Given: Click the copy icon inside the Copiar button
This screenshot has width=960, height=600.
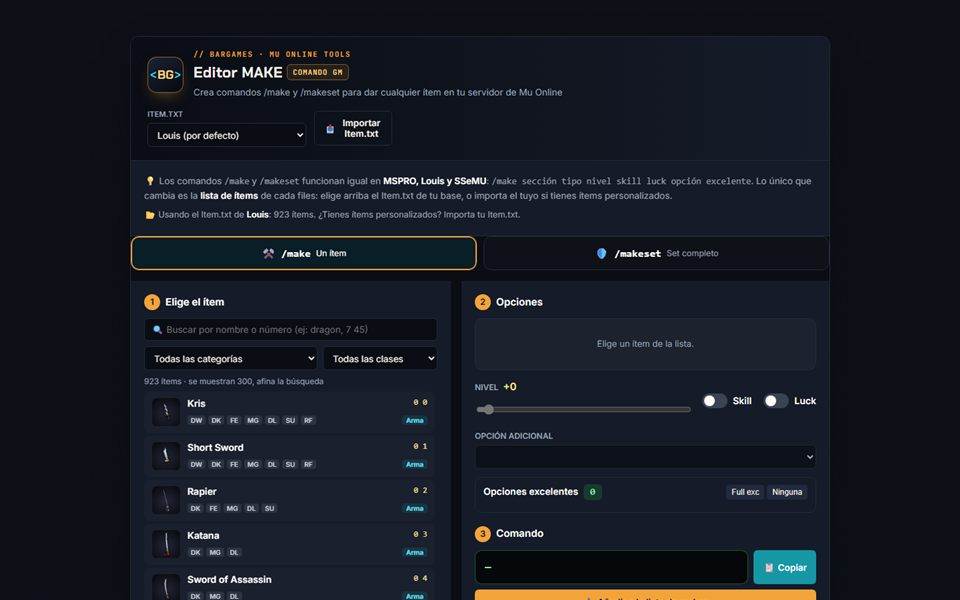Looking at the screenshot, I should [x=769, y=568].
